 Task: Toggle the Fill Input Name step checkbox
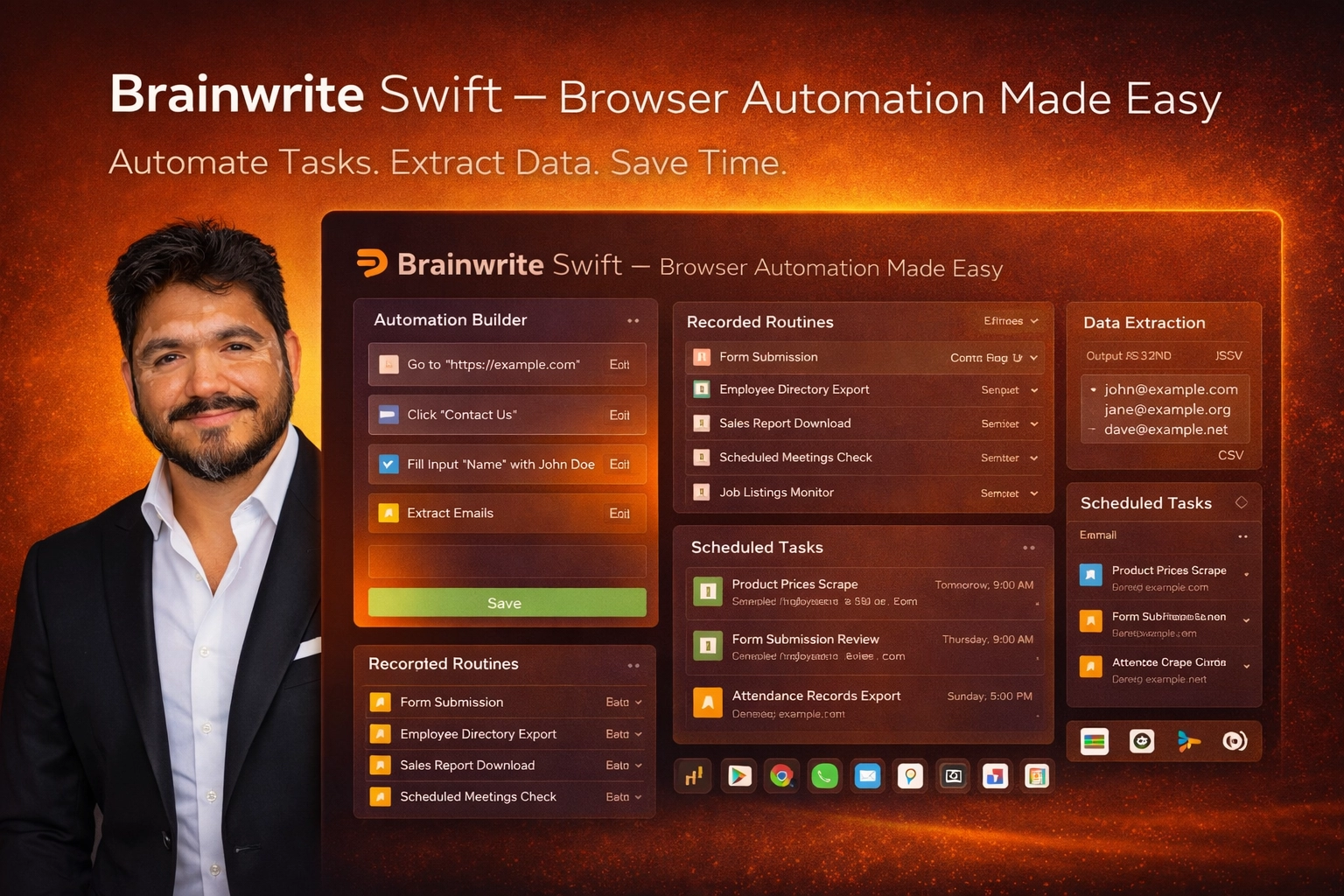coord(388,464)
